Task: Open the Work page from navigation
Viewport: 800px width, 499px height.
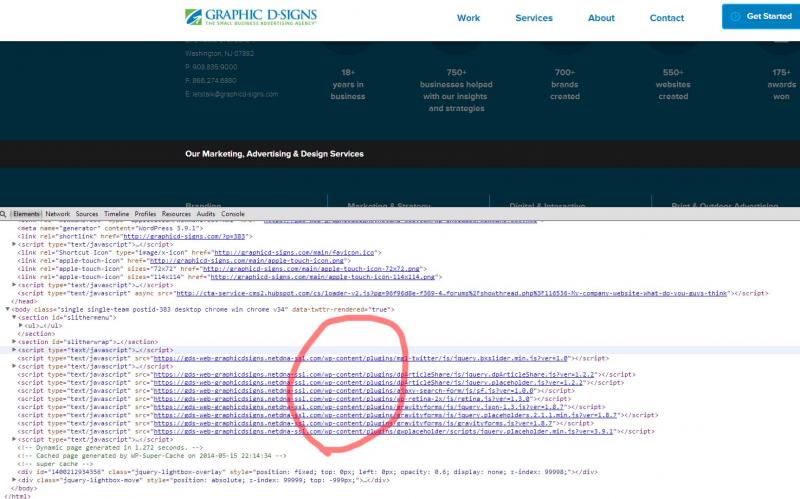Action: point(468,18)
